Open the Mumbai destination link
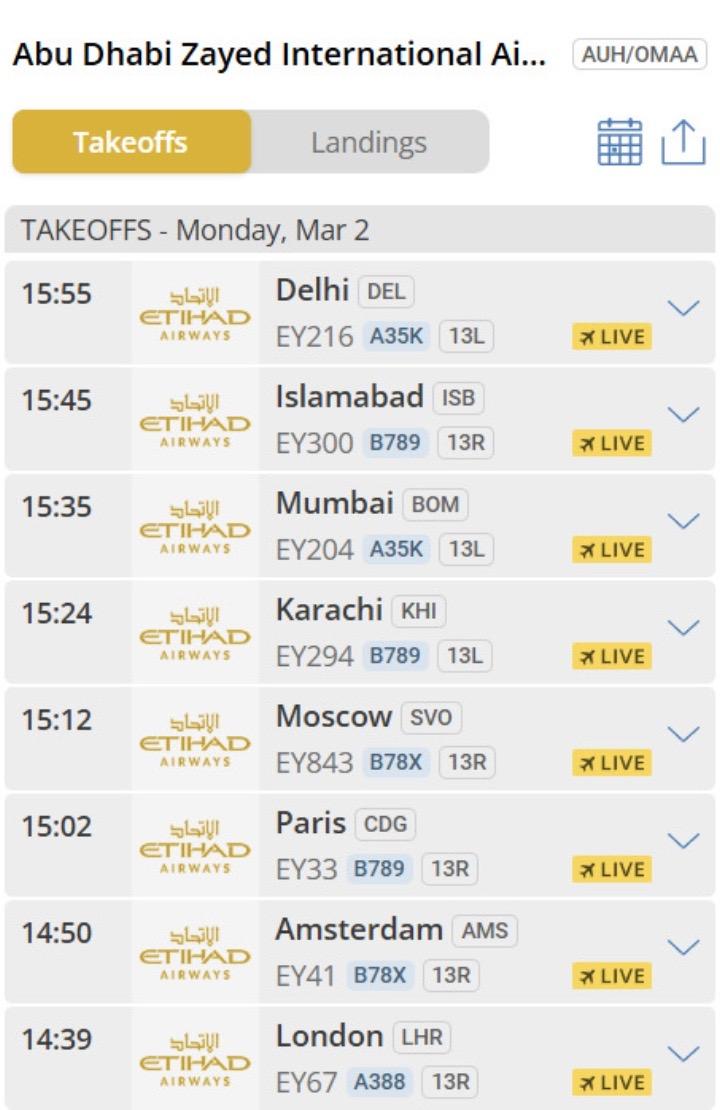This screenshot has width=720, height=1110. (x=334, y=503)
